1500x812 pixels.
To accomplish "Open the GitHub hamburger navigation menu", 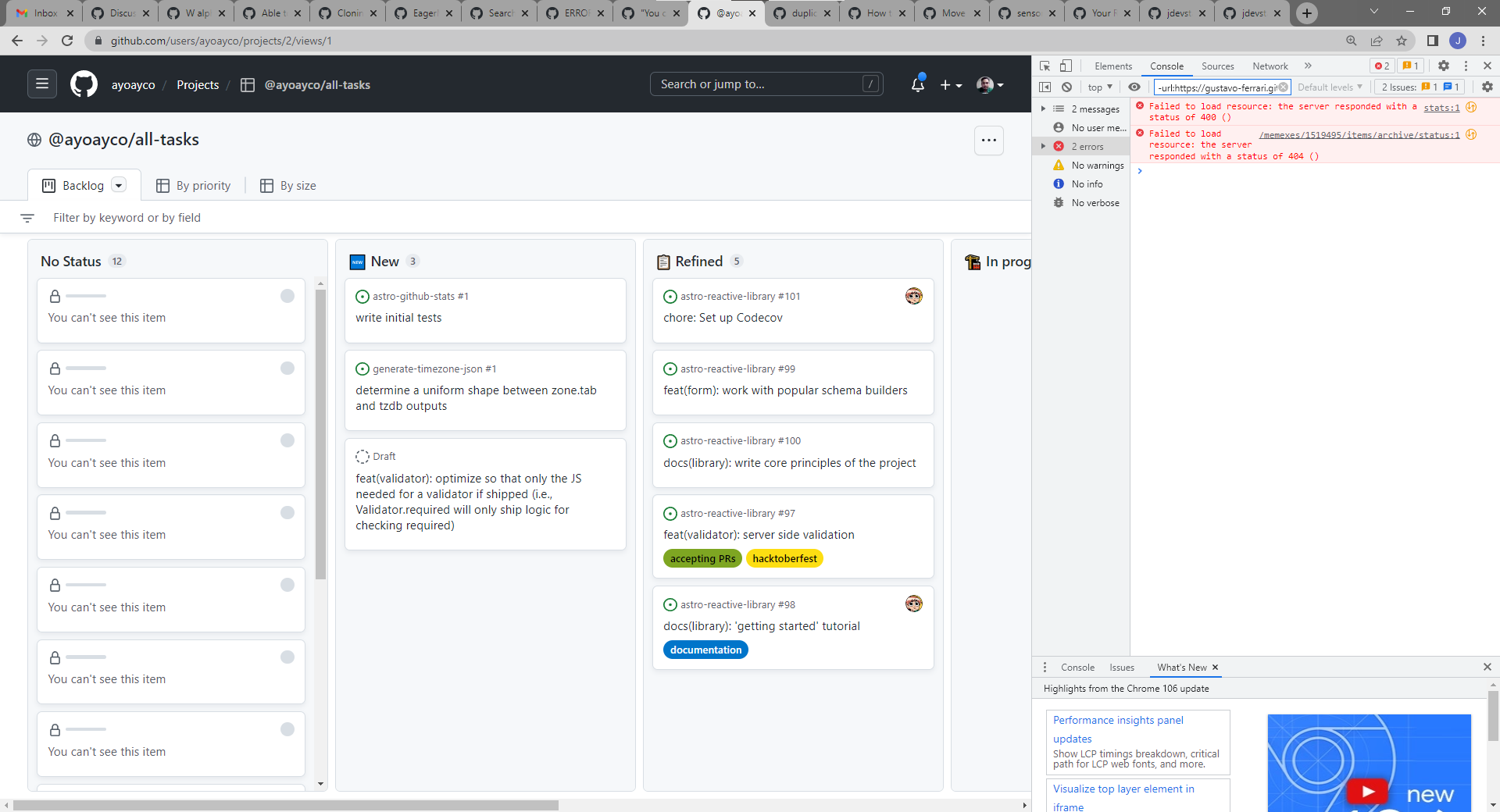I will click(x=42, y=84).
